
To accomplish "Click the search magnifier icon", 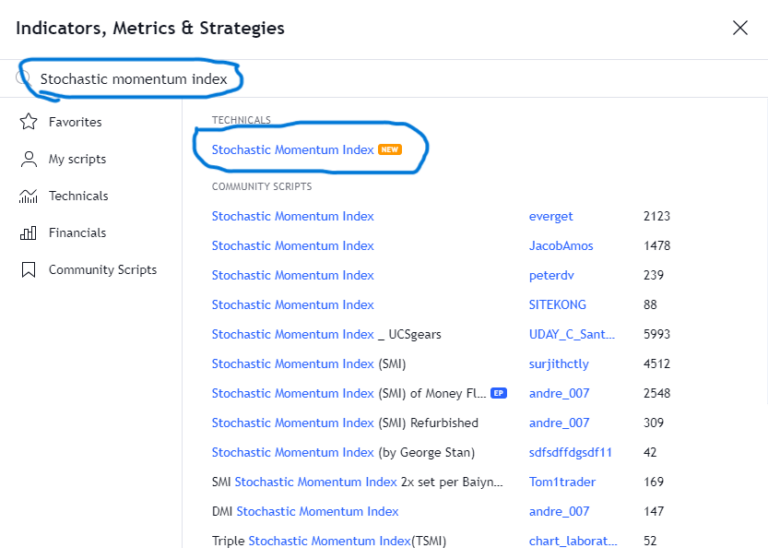I will coord(24,78).
